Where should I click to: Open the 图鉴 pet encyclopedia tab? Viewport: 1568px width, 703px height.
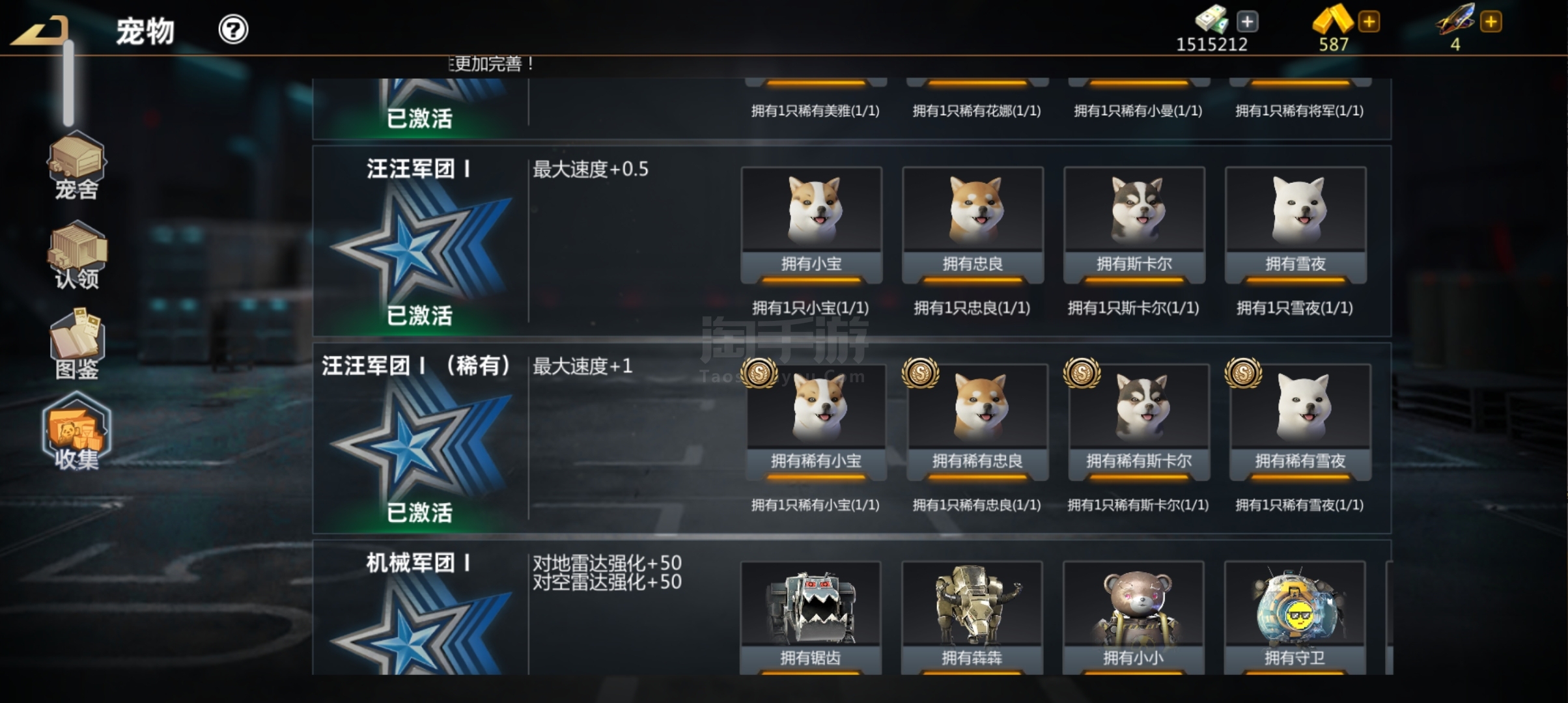[x=76, y=345]
